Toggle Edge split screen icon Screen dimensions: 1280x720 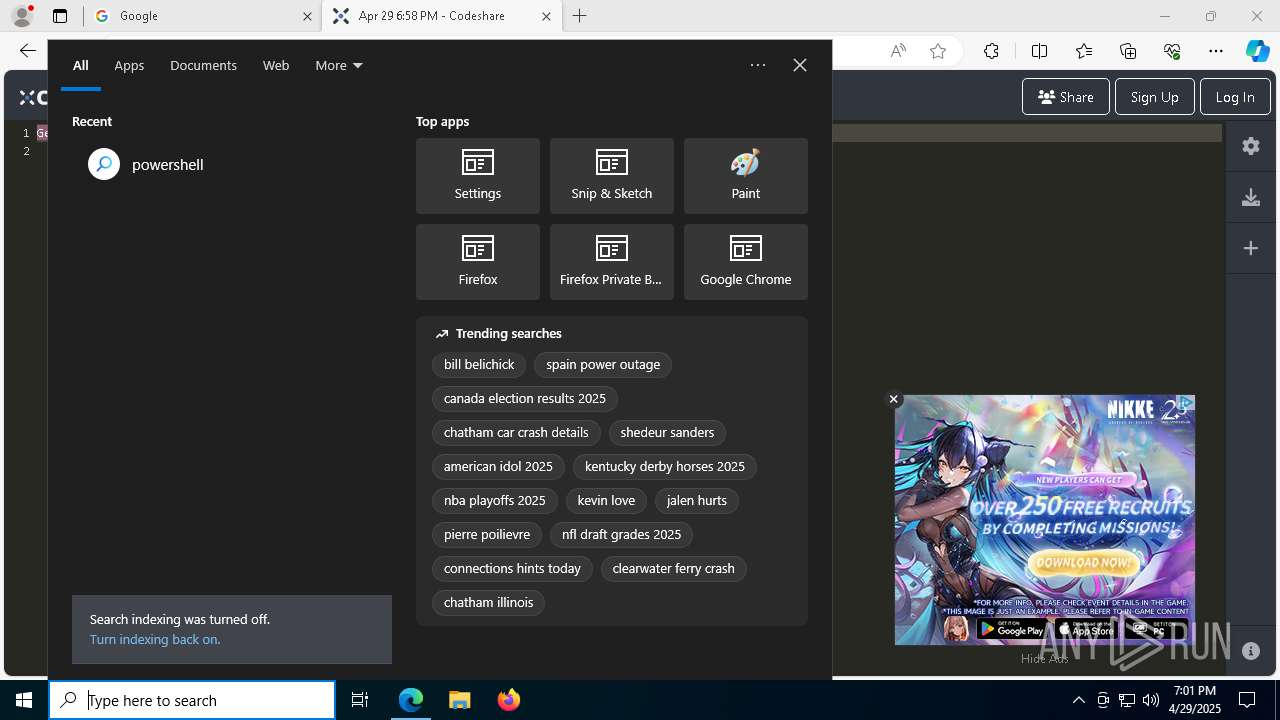pos(1039,52)
